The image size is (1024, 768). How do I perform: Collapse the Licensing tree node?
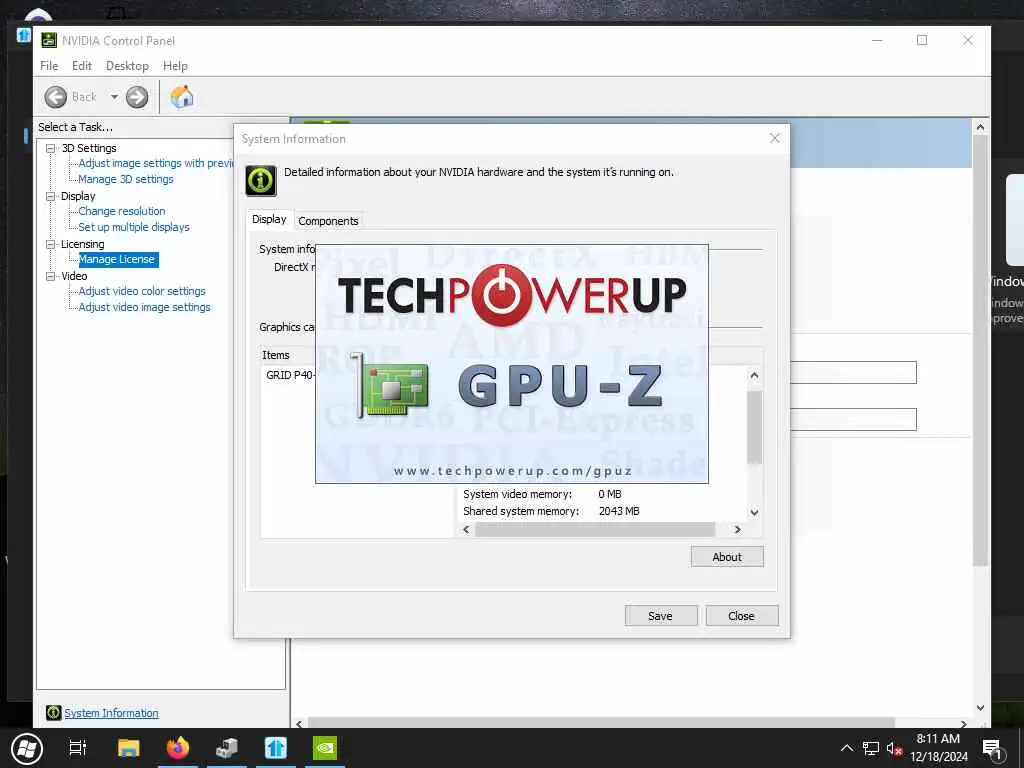50,244
